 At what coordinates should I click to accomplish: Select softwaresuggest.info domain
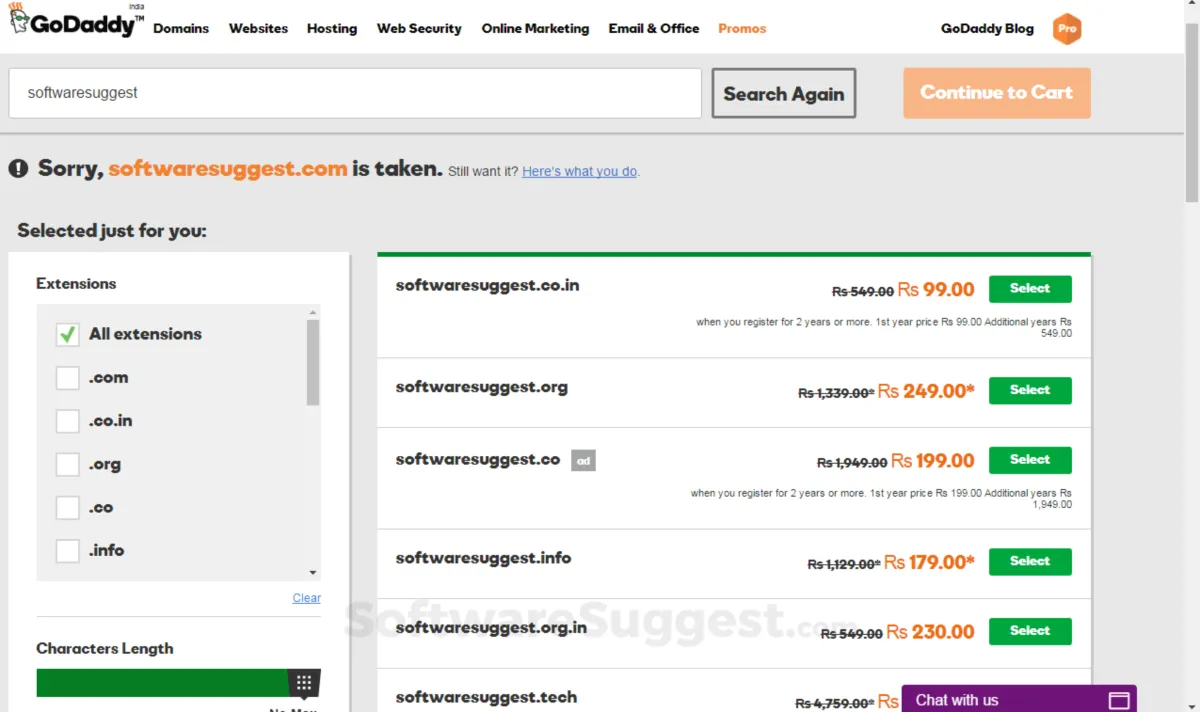(1030, 561)
